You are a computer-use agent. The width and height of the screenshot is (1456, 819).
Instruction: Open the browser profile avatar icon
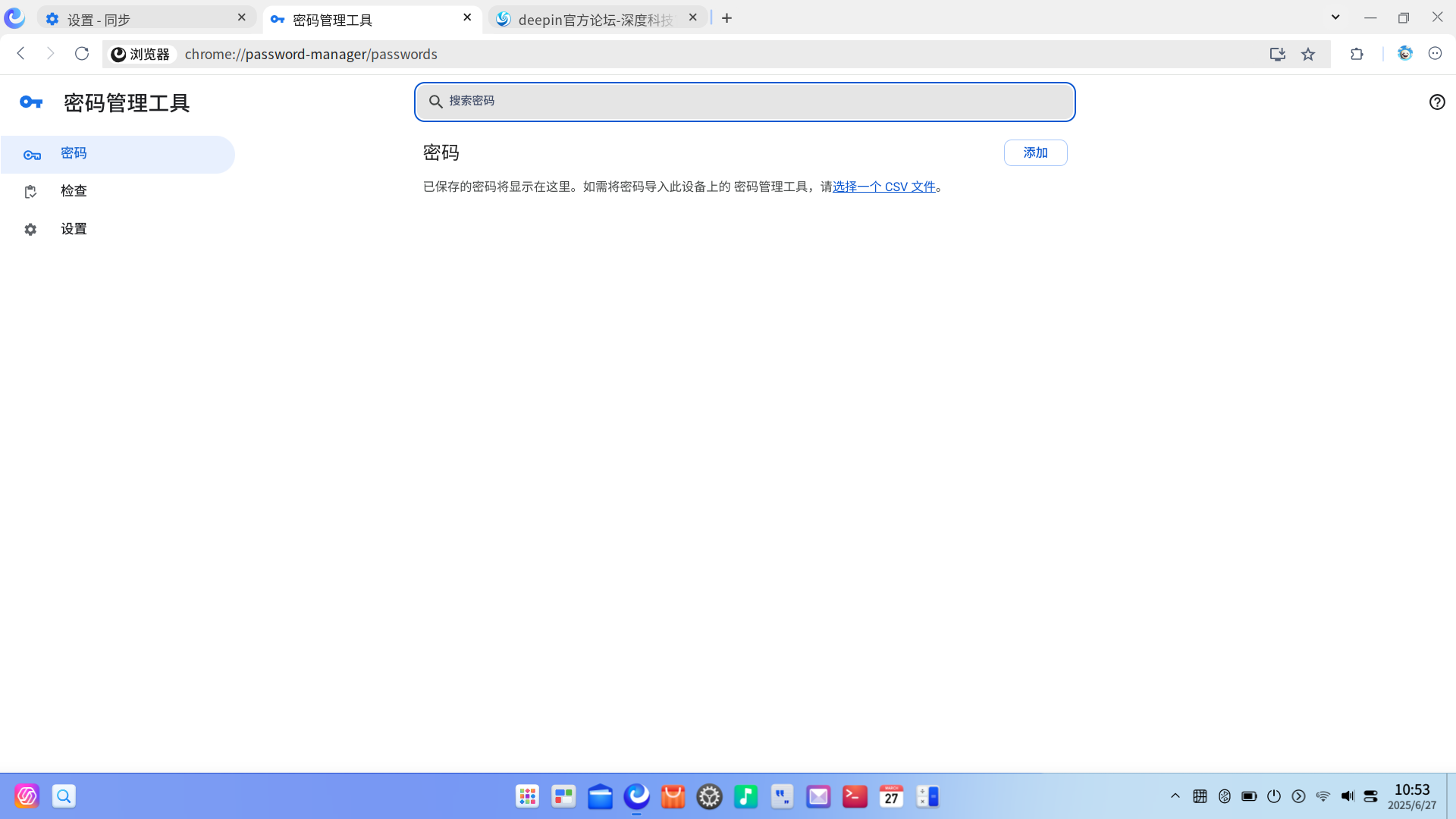(1405, 53)
